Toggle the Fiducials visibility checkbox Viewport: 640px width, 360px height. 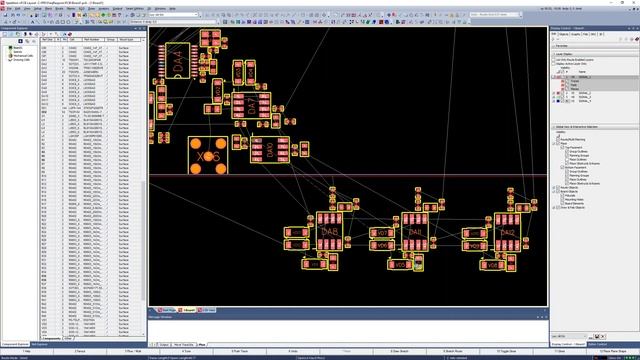(562, 196)
